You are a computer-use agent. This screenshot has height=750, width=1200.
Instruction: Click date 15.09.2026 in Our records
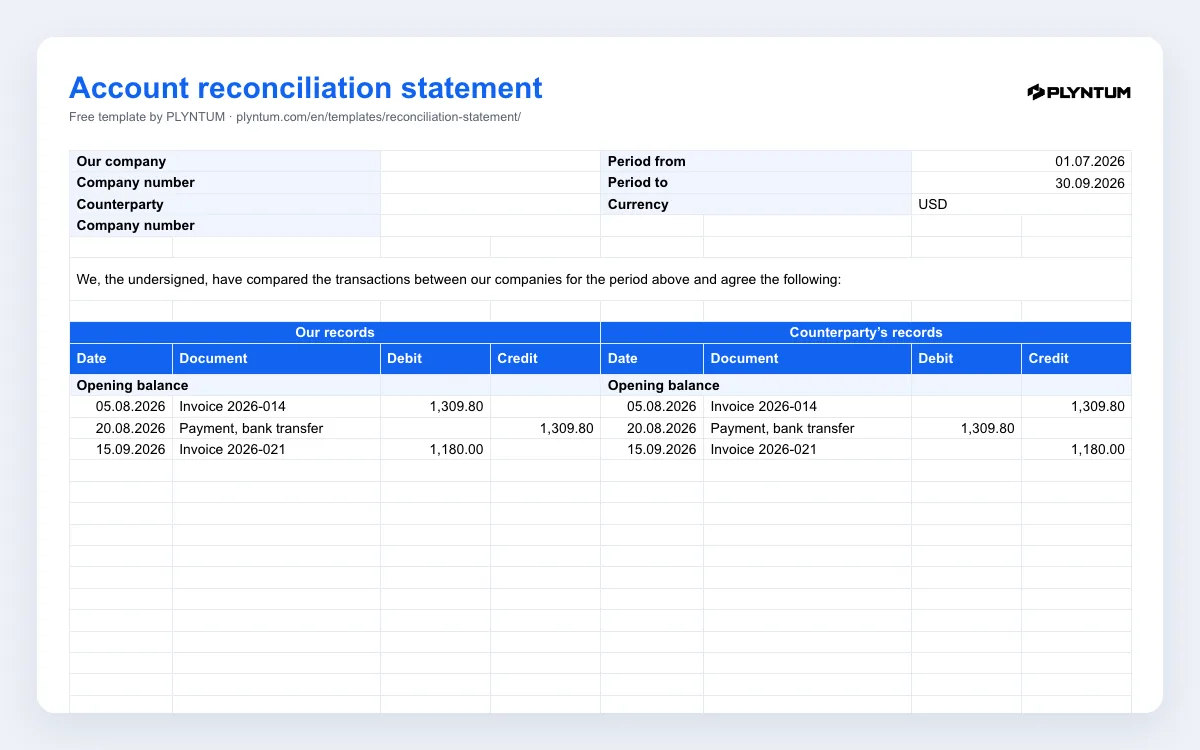coord(131,450)
